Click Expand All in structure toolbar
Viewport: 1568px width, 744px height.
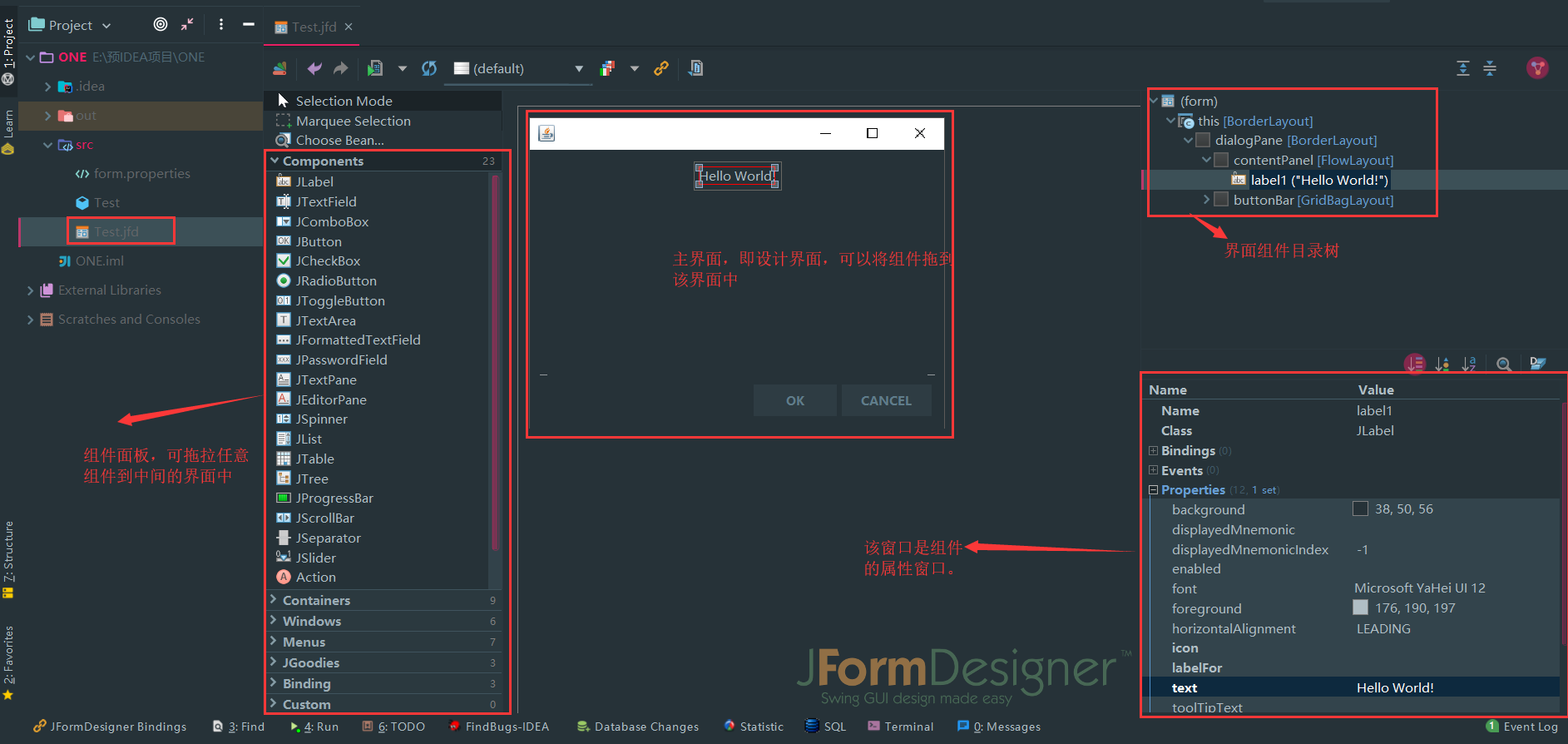point(1463,68)
